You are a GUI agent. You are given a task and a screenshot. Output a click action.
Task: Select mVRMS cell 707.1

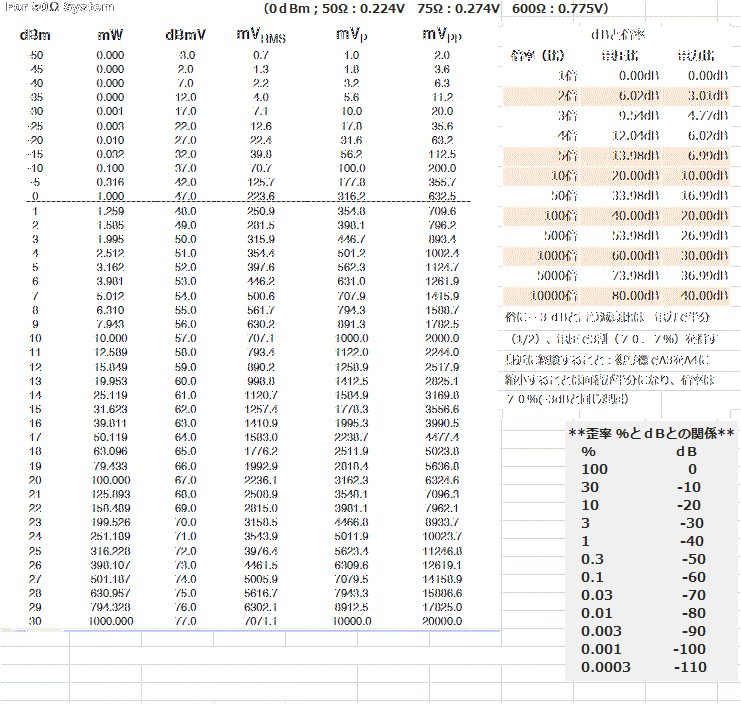[x=261, y=338]
